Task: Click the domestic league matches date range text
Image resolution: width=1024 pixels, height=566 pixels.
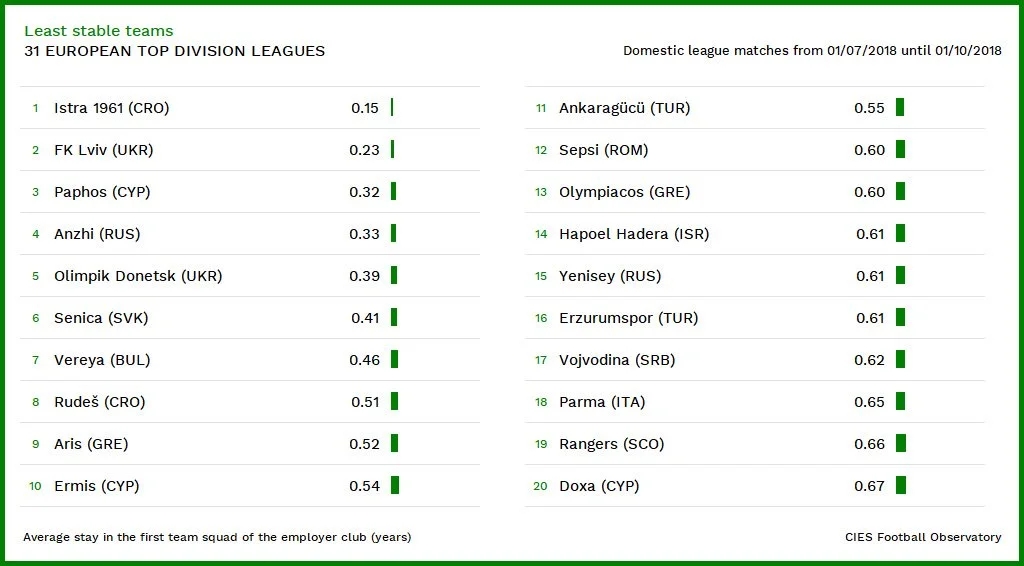Action: click(x=812, y=51)
